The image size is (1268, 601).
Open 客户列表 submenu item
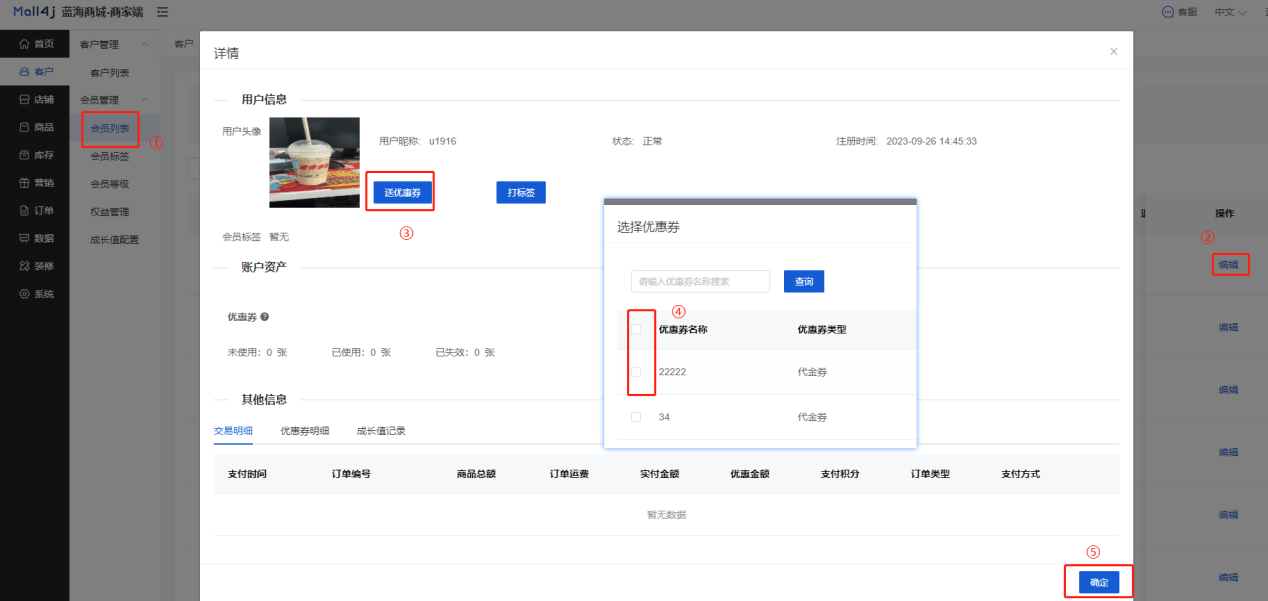110,73
